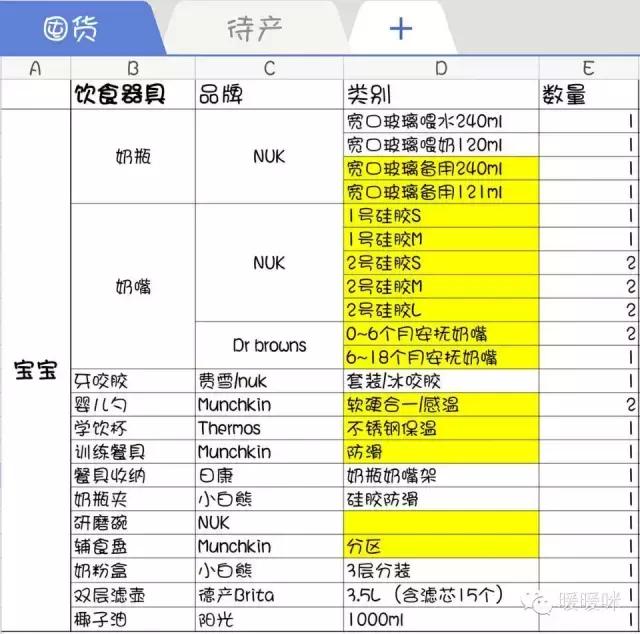Select the 辅食盘 cell

(133, 547)
